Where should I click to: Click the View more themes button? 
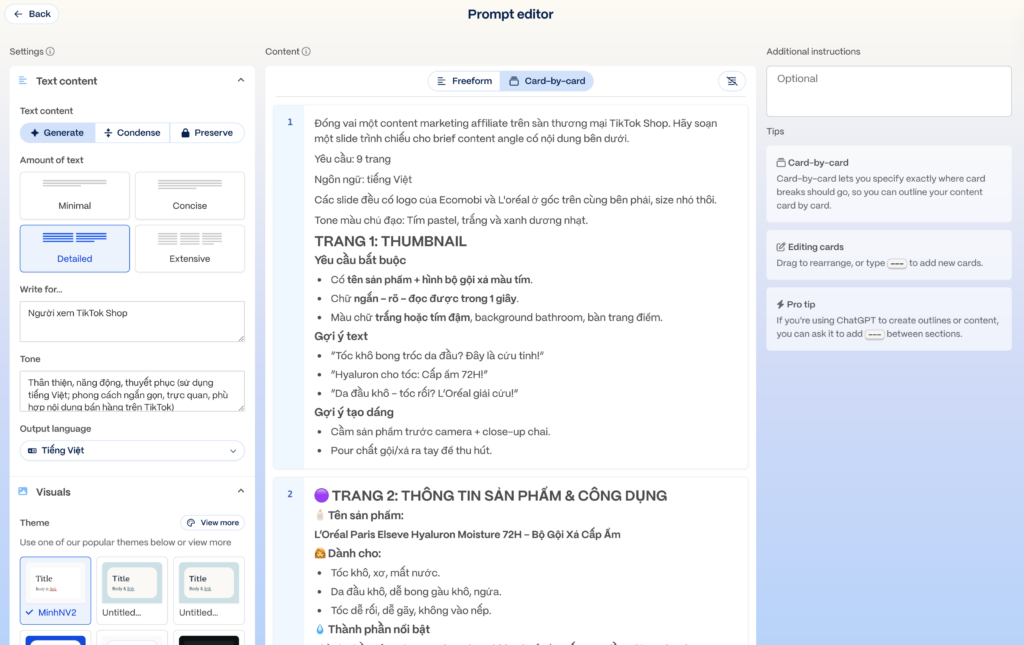tap(212, 523)
